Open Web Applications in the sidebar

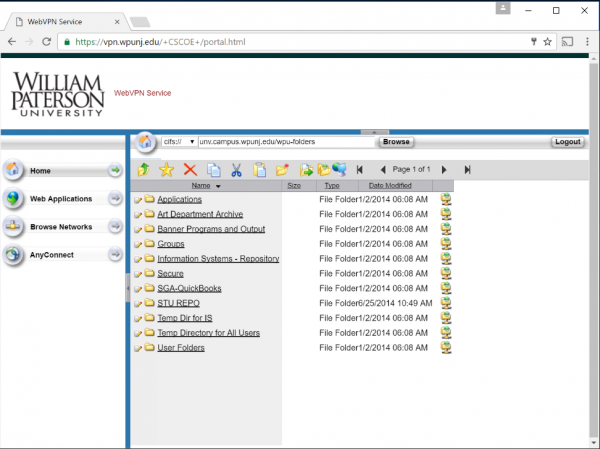(61, 199)
